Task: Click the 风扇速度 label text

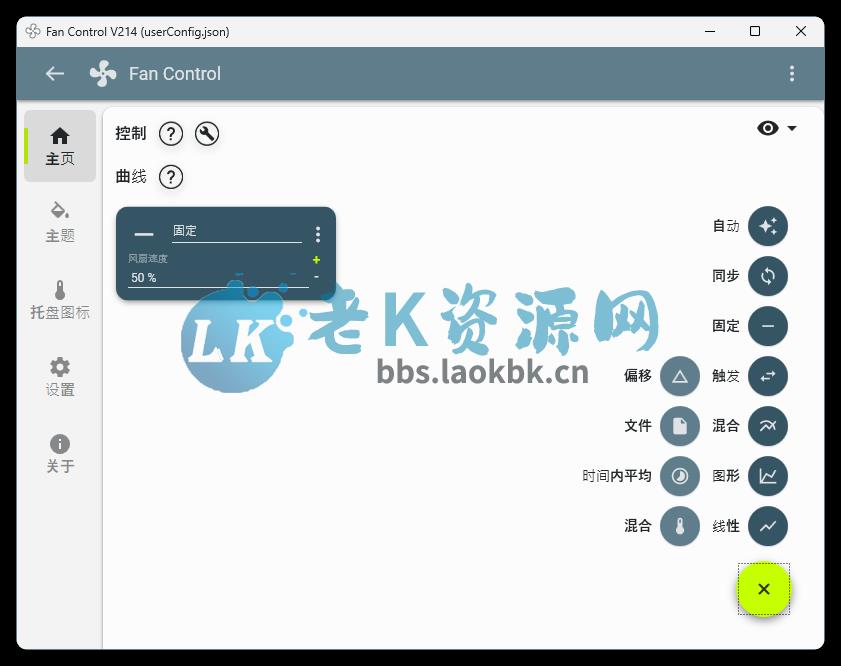Action: coord(148,258)
